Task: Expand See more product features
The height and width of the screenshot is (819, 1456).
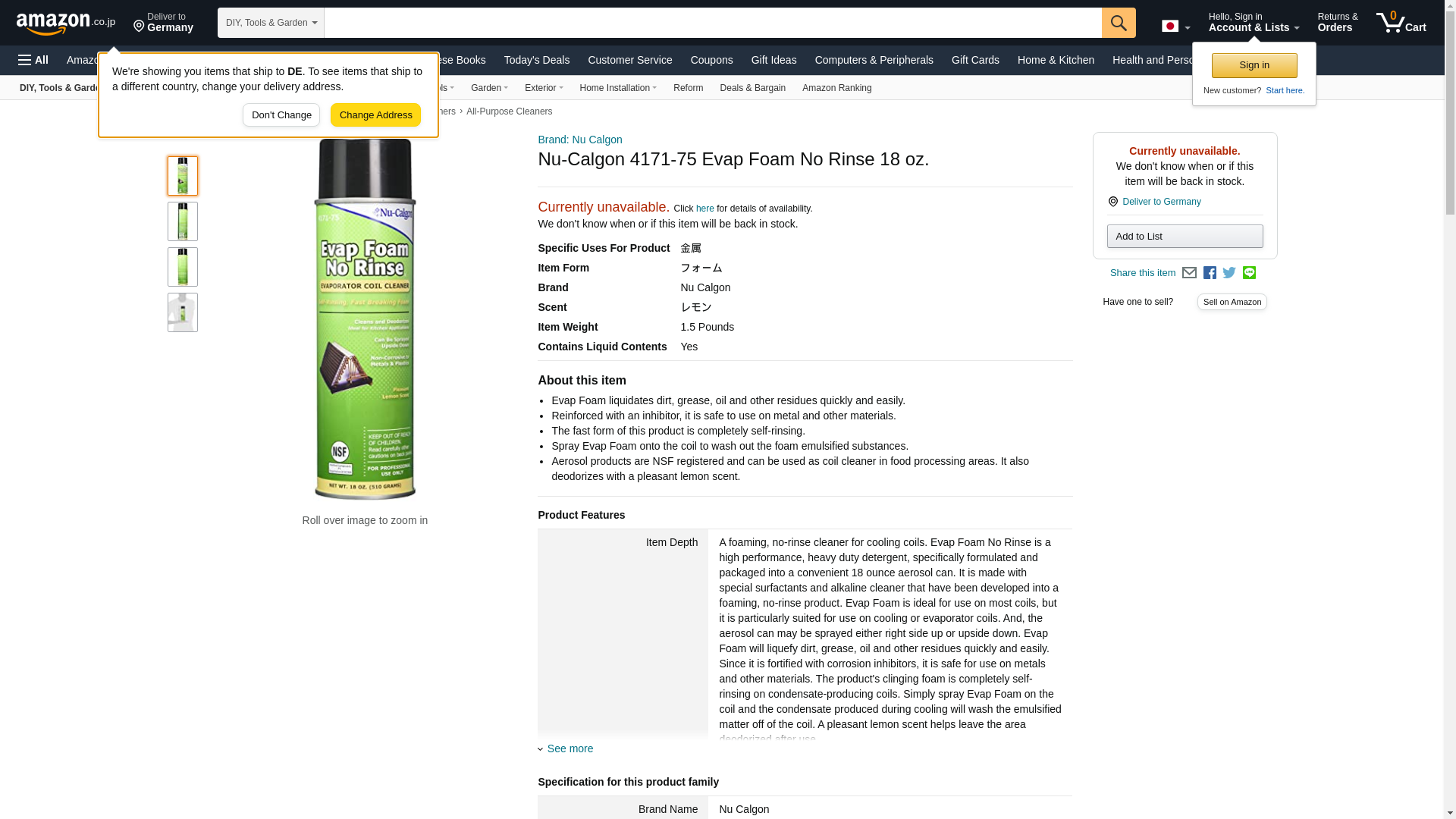Action: 566,748
